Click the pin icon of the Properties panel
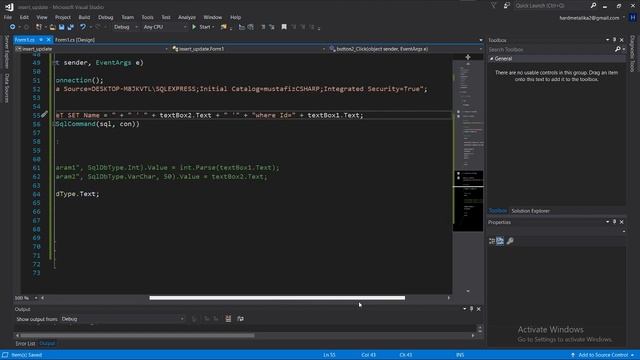The height and width of the screenshot is (360, 640). coord(614,222)
